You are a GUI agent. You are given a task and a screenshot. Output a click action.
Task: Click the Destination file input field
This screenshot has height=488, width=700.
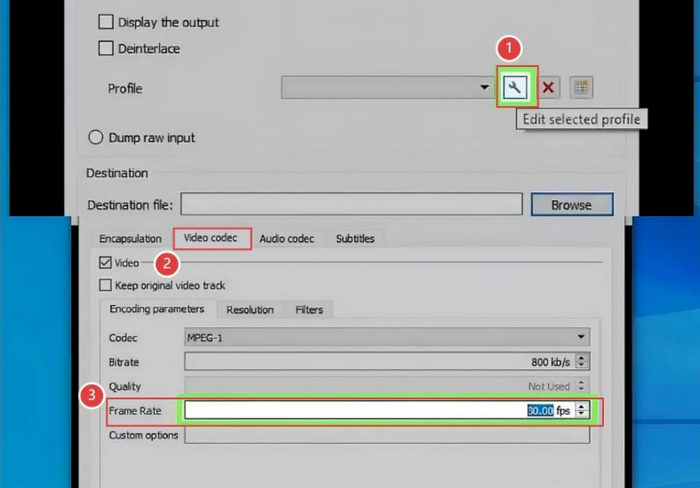(x=351, y=205)
